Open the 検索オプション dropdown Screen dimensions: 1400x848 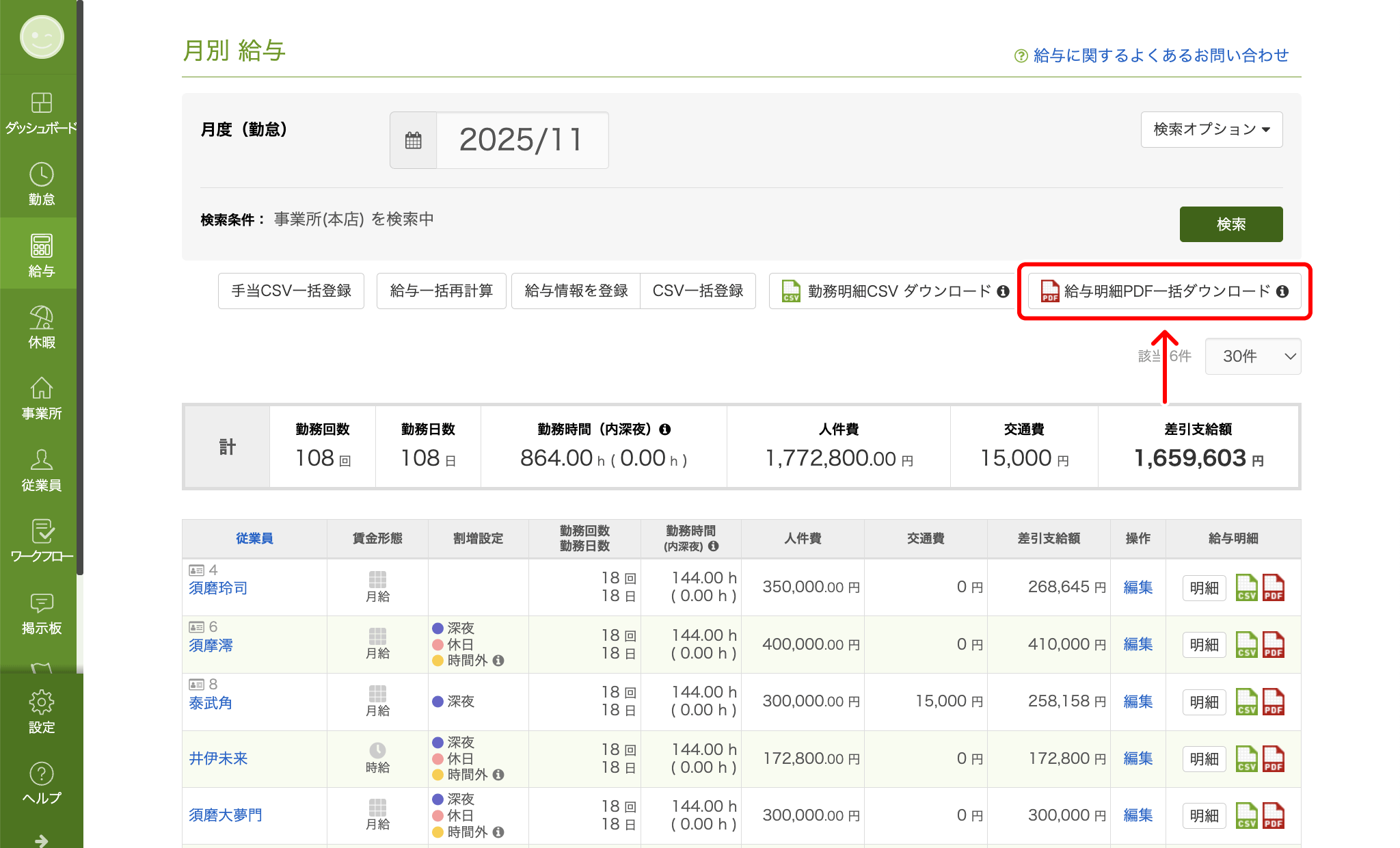click(x=1211, y=129)
